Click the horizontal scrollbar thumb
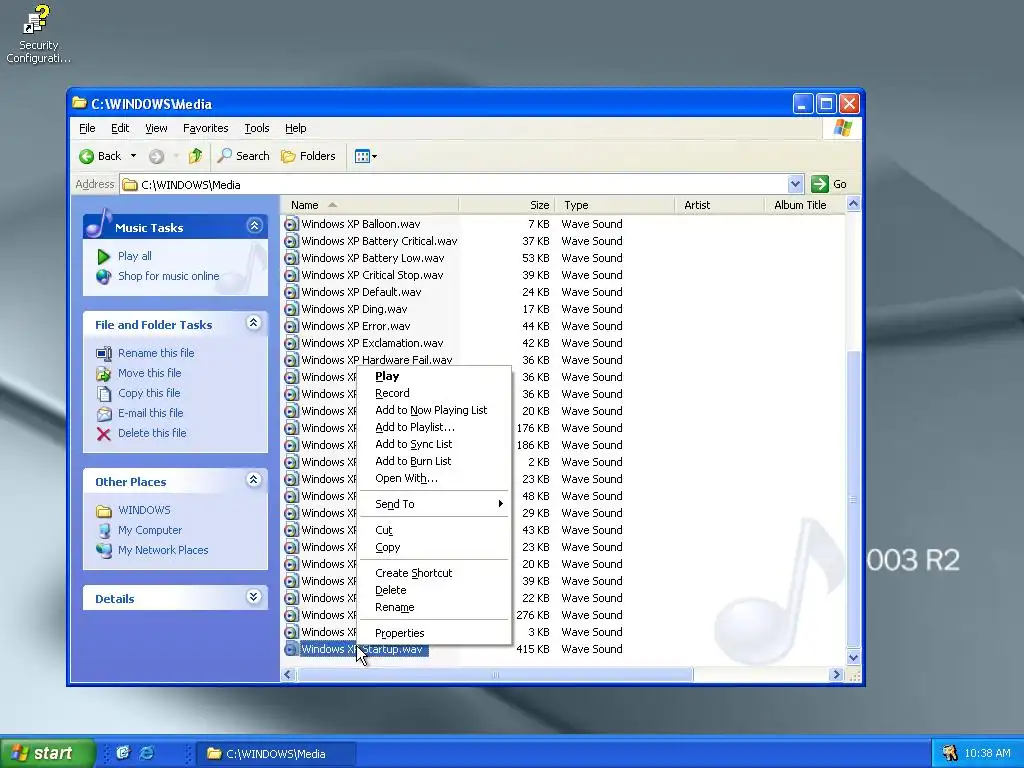Screen dimensions: 1024x768 (494, 675)
